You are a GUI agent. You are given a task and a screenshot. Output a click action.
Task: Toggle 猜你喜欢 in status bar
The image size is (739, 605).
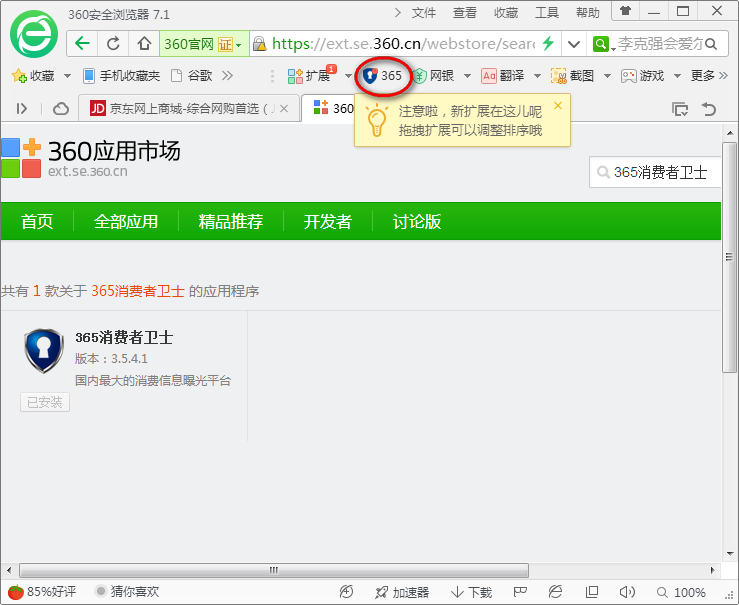coord(127,591)
